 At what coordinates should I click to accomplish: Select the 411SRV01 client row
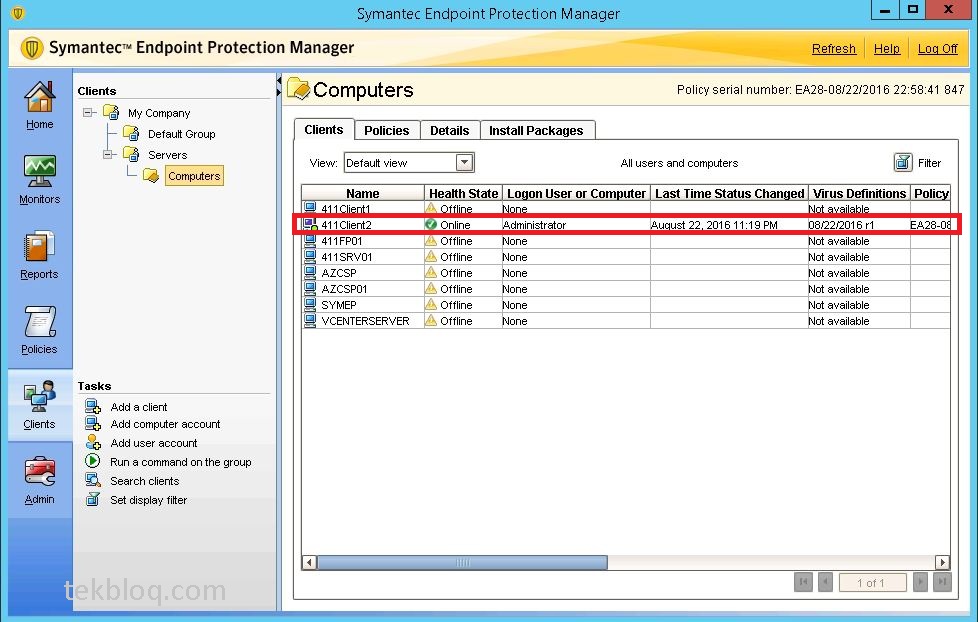(x=626, y=257)
